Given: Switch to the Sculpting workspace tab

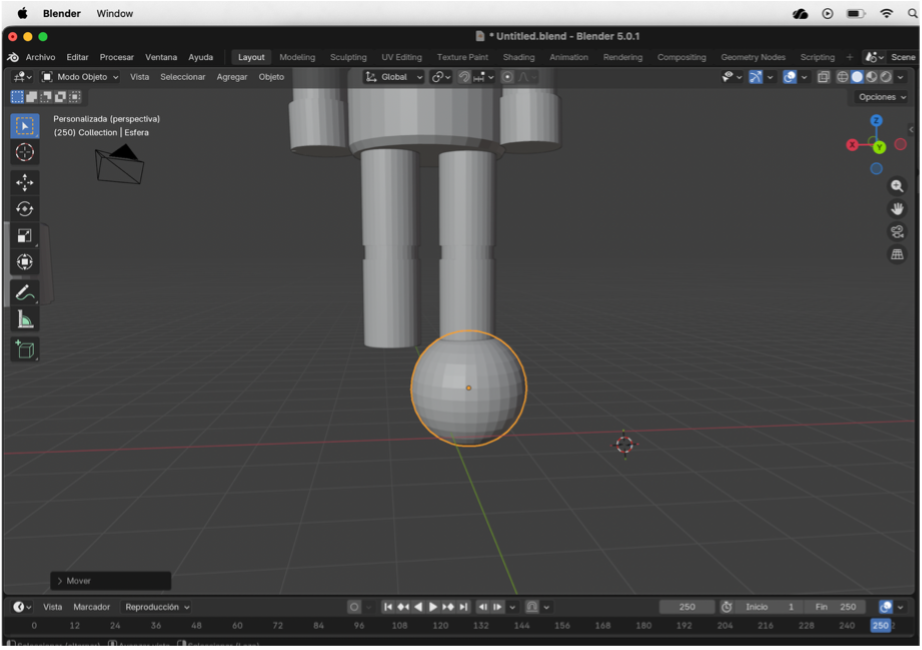Looking at the screenshot, I should (348, 57).
